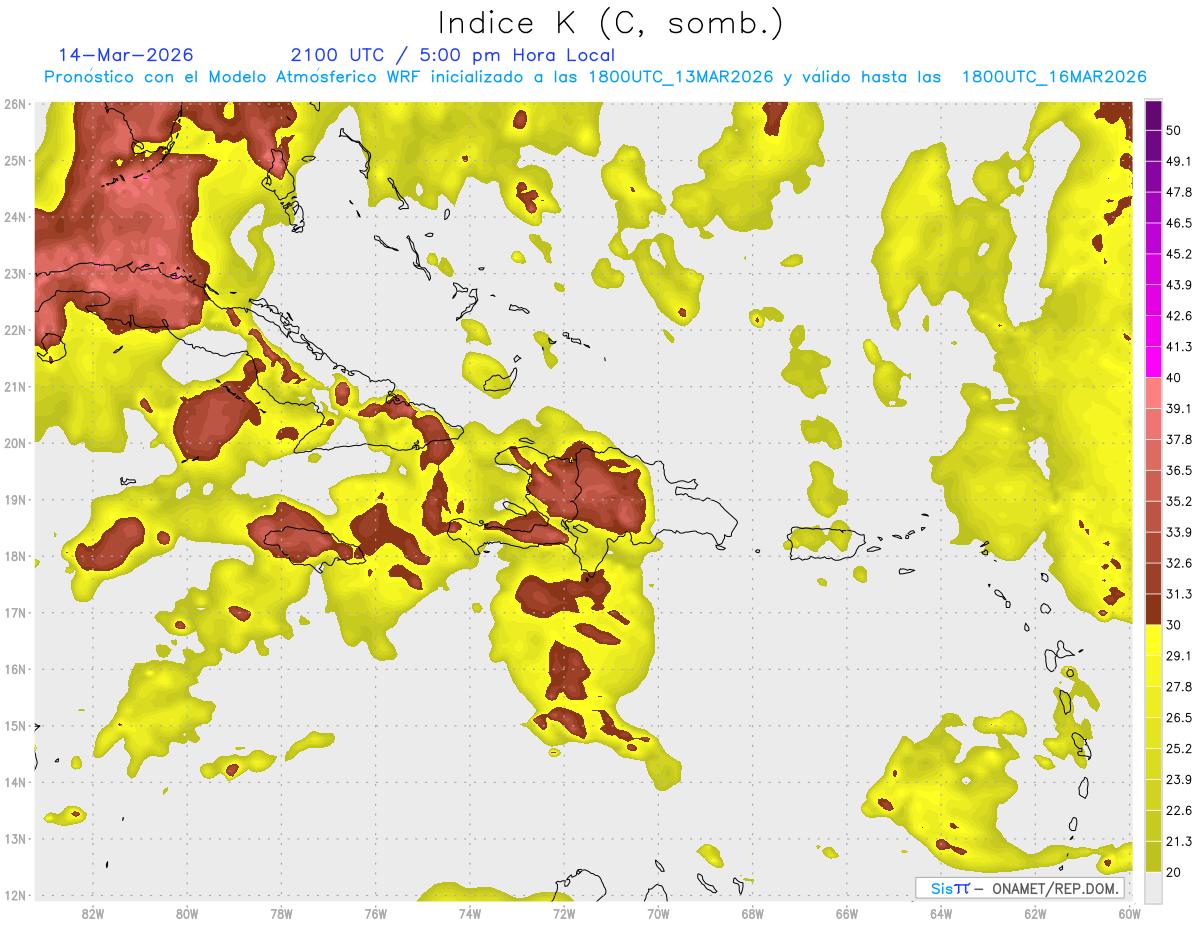Screen dimensions: 1200x927
Task: Click the 'SisTT - ONAMET/REP.DOM.' credit label
Action: click(1019, 888)
